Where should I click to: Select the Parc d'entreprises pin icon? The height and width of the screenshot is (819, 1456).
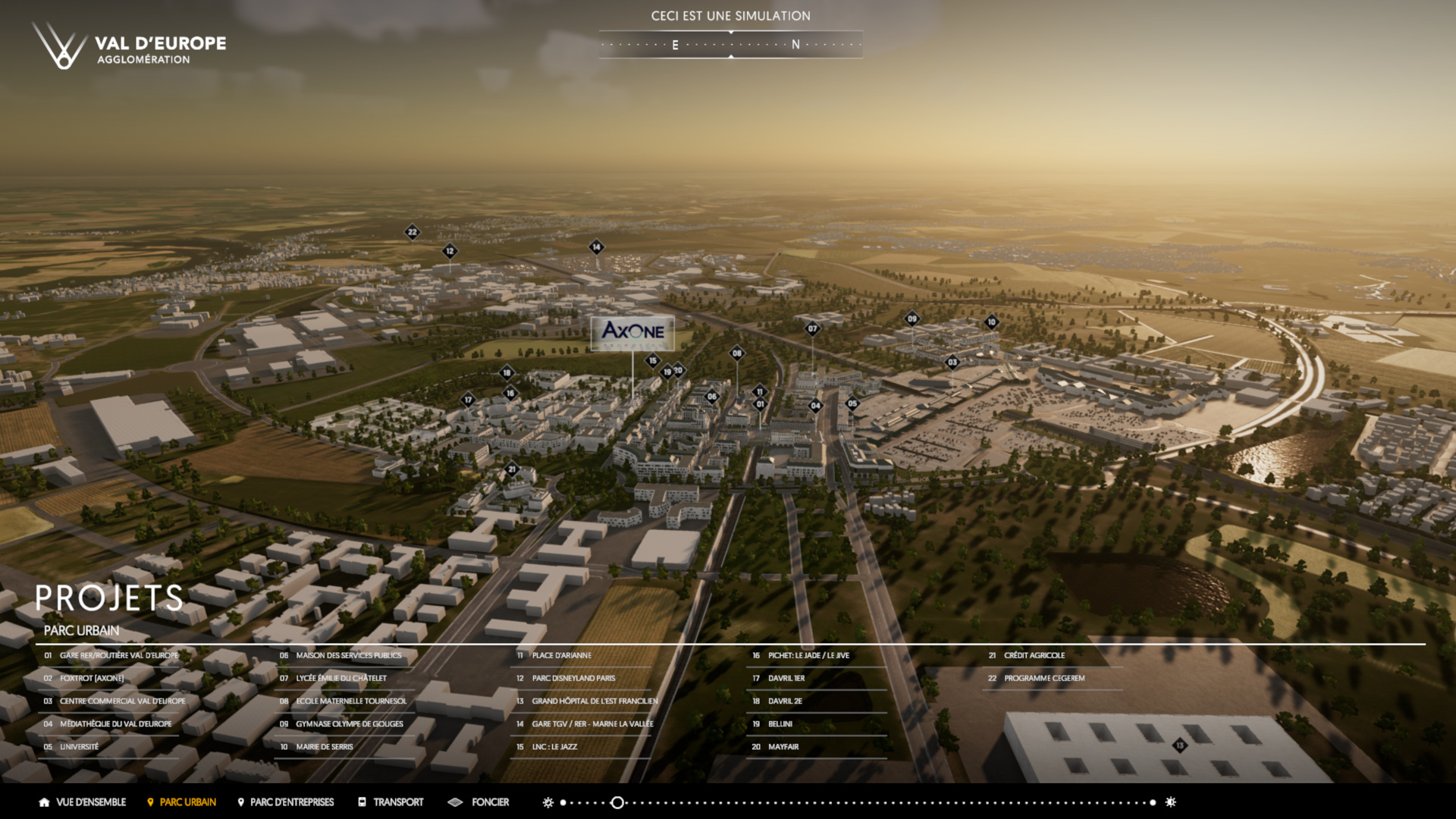[241, 802]
